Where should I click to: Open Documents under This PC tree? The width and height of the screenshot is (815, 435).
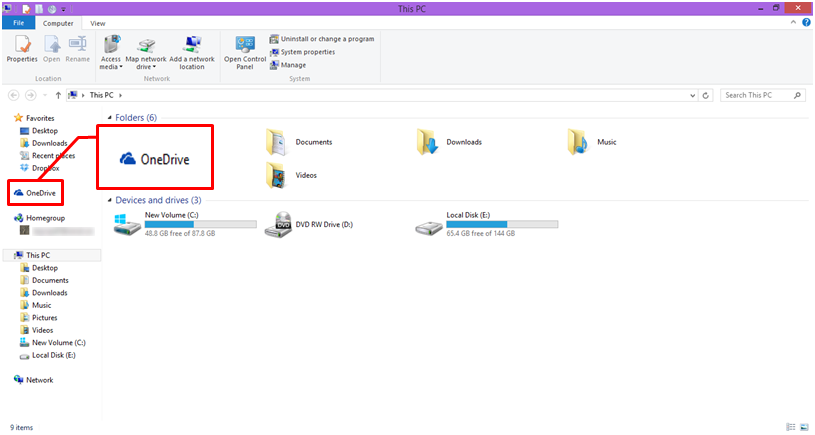44,281
